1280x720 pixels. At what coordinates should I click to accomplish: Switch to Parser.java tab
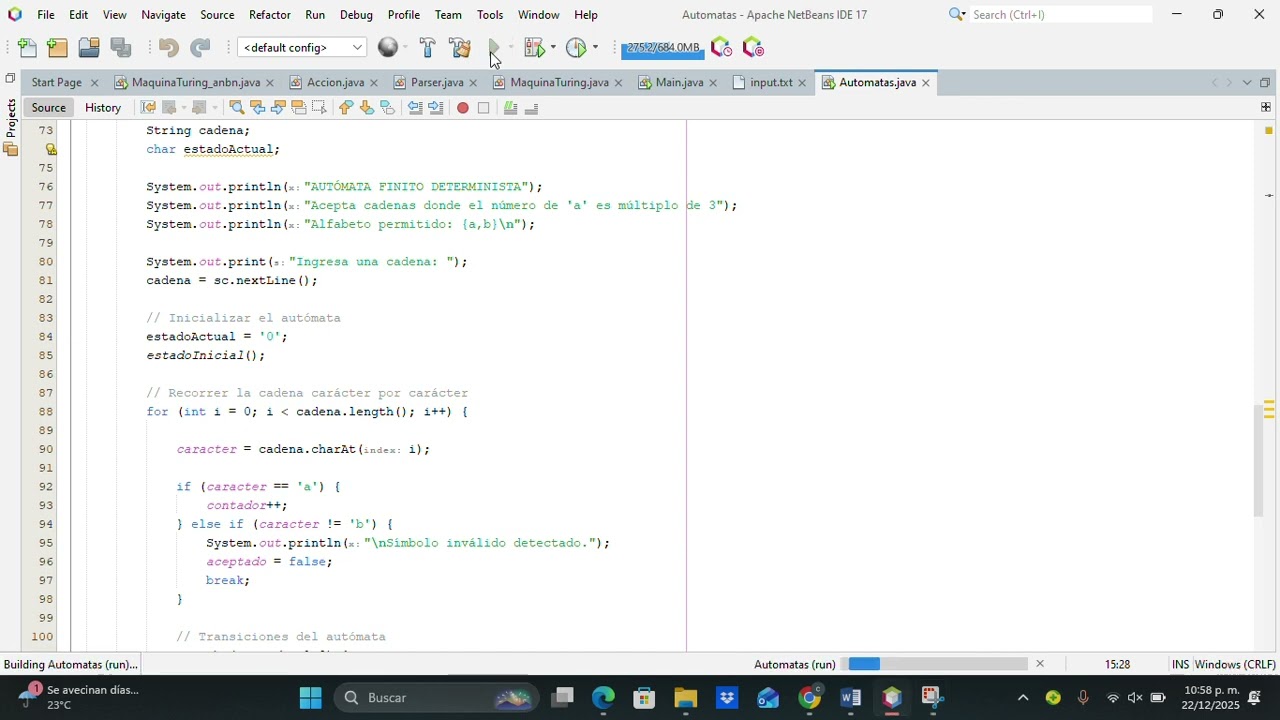click(x=437, y=82)
